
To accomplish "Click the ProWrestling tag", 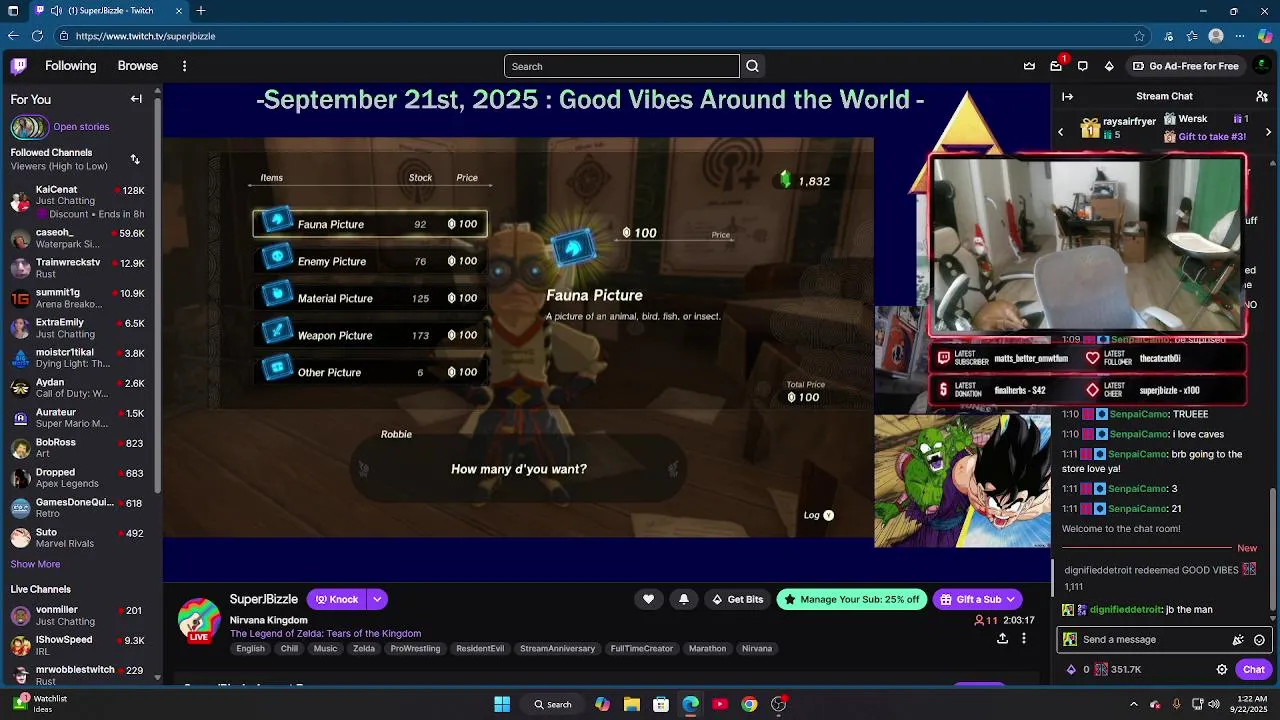I will click(415, 649).
